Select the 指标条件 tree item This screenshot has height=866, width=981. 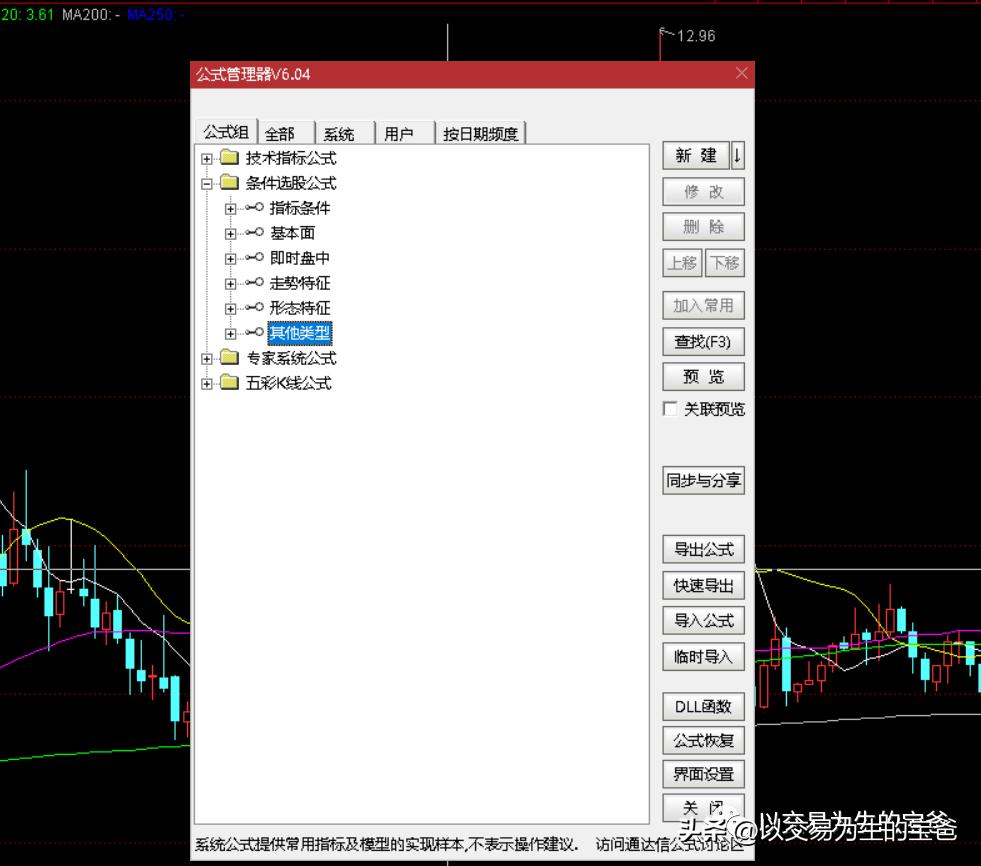300,208
